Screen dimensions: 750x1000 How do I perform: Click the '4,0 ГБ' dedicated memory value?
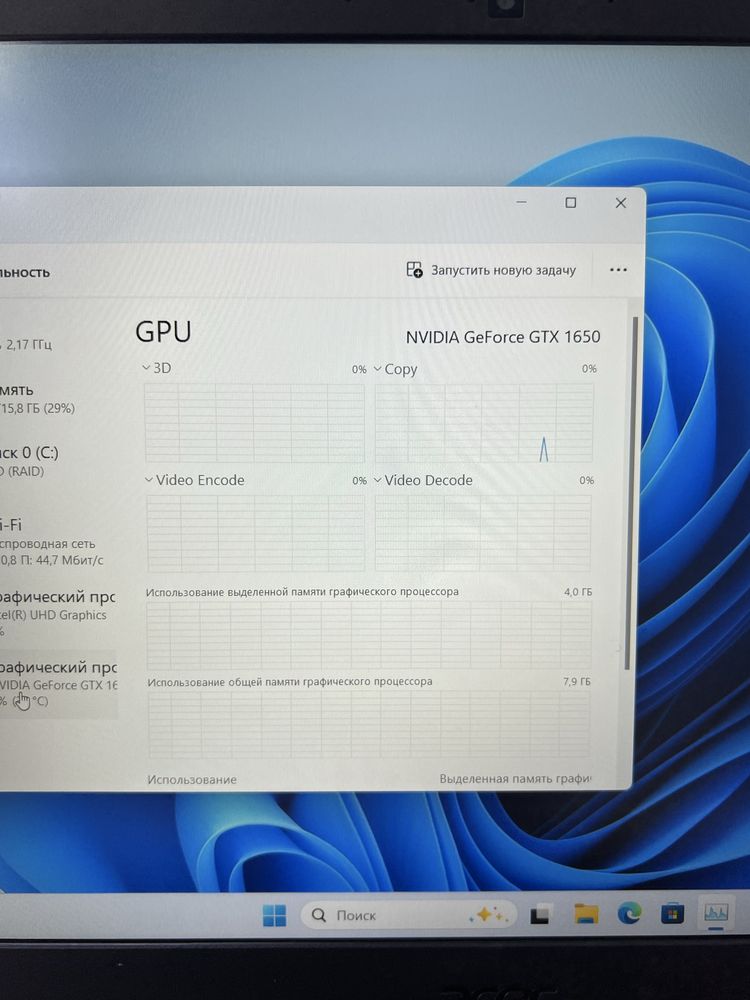click(578, 592)
